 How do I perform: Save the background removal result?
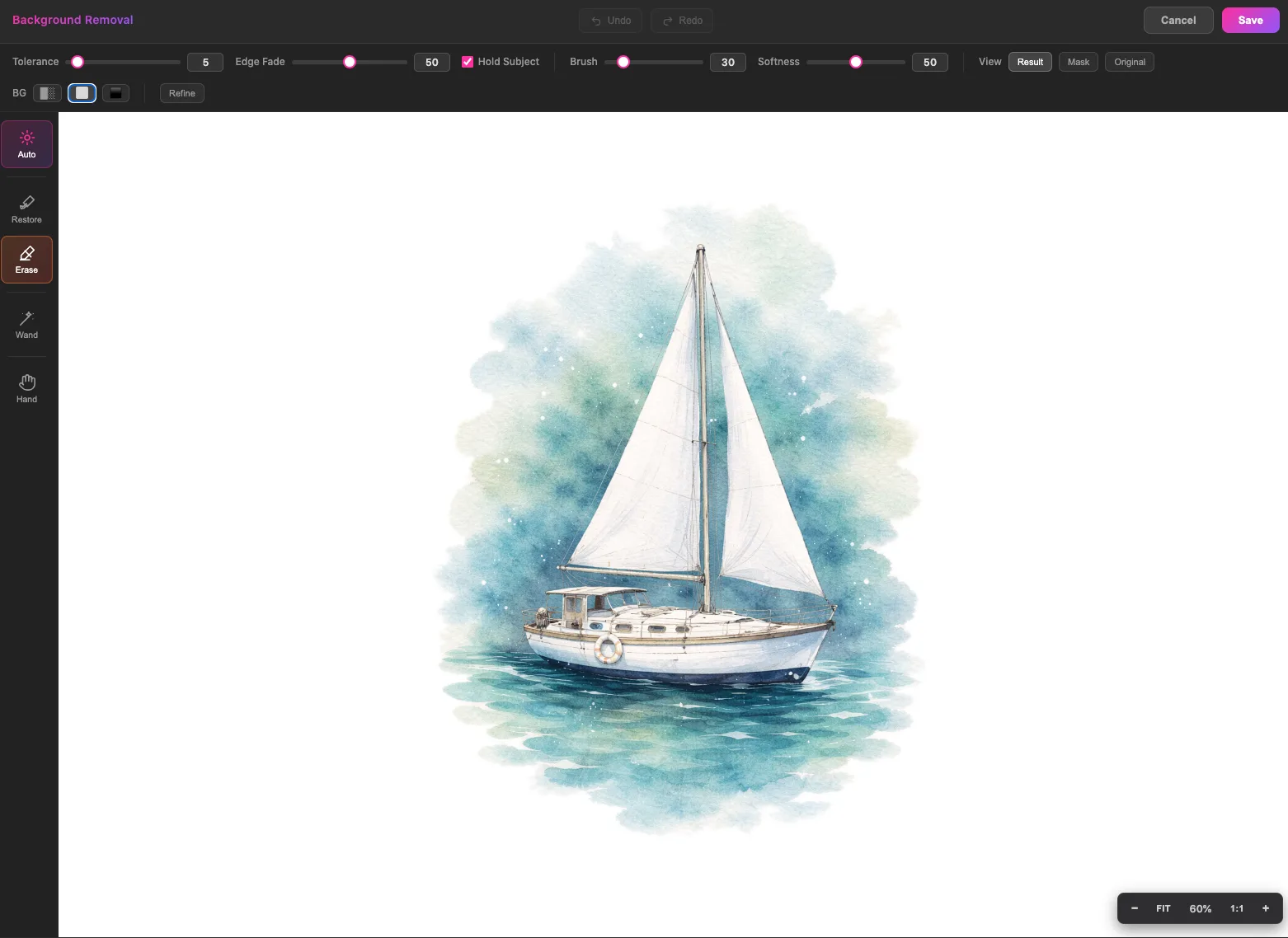1250,21
